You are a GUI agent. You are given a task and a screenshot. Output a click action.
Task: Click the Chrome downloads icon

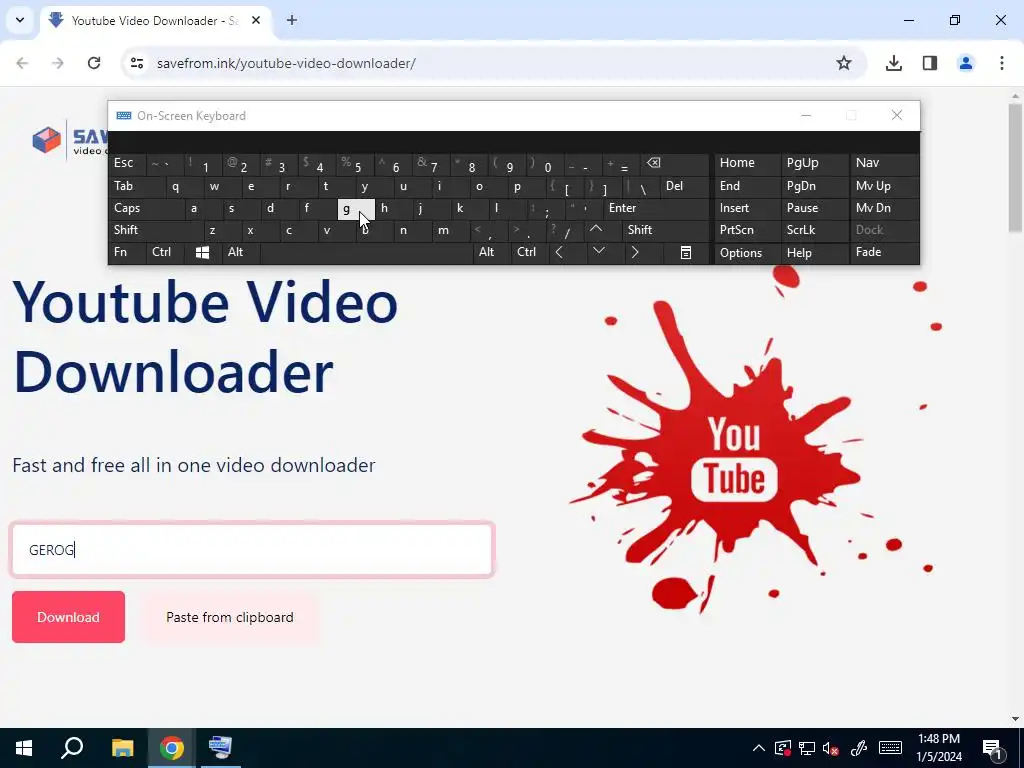(x=893, y=63)
